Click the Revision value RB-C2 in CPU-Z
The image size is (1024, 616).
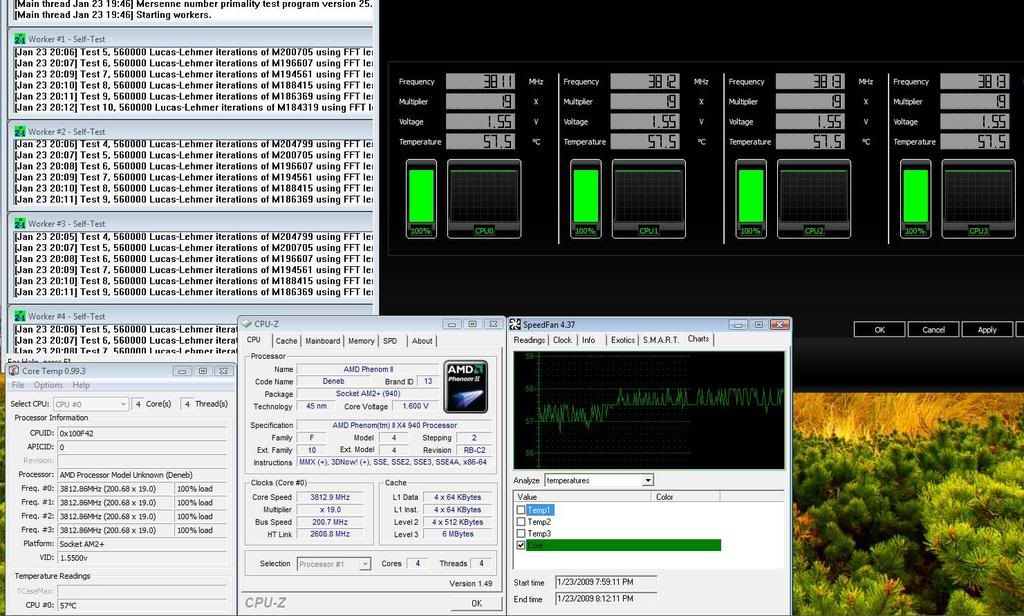[474, 450]
